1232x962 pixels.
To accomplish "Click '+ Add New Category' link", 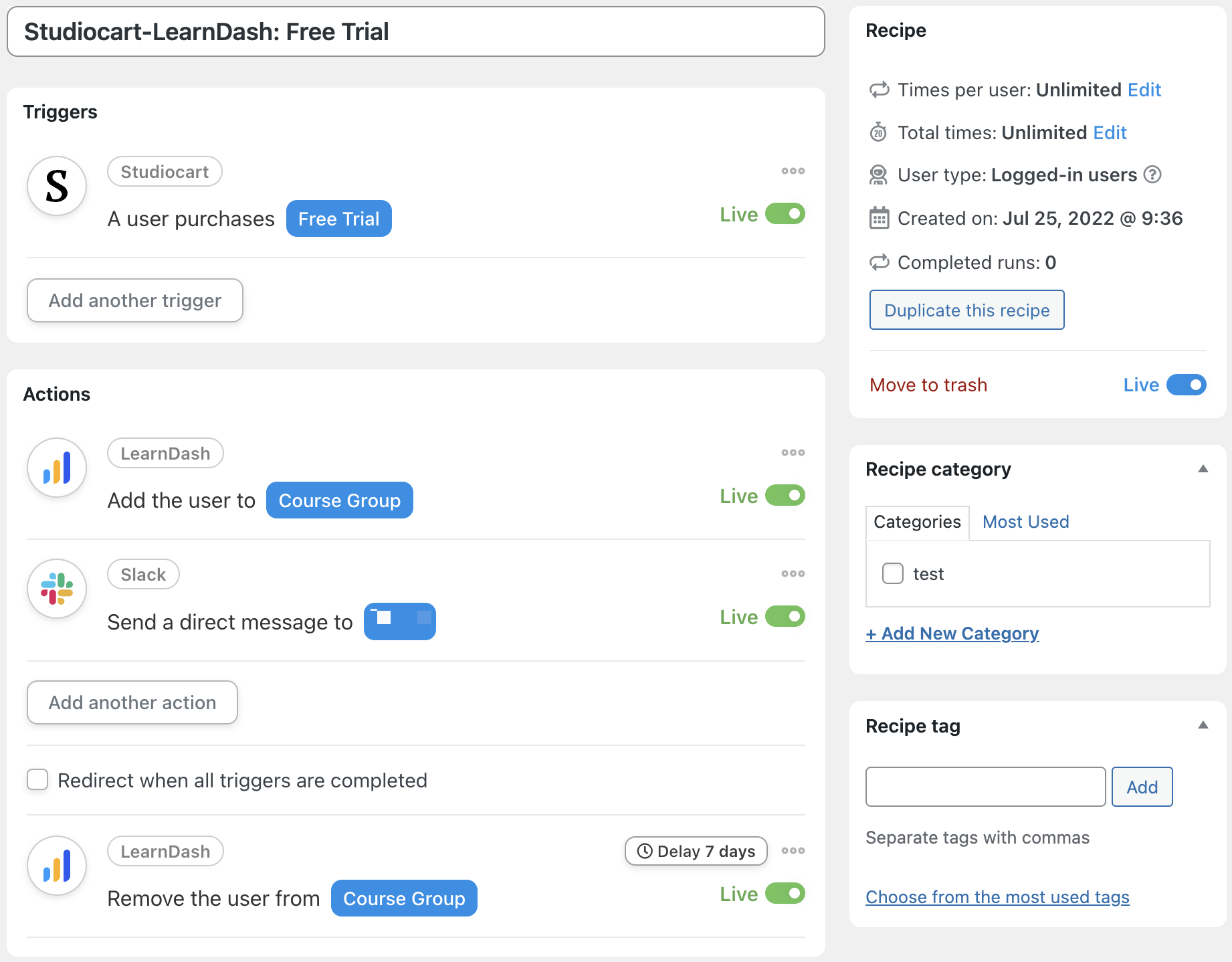I will point(952,634).
